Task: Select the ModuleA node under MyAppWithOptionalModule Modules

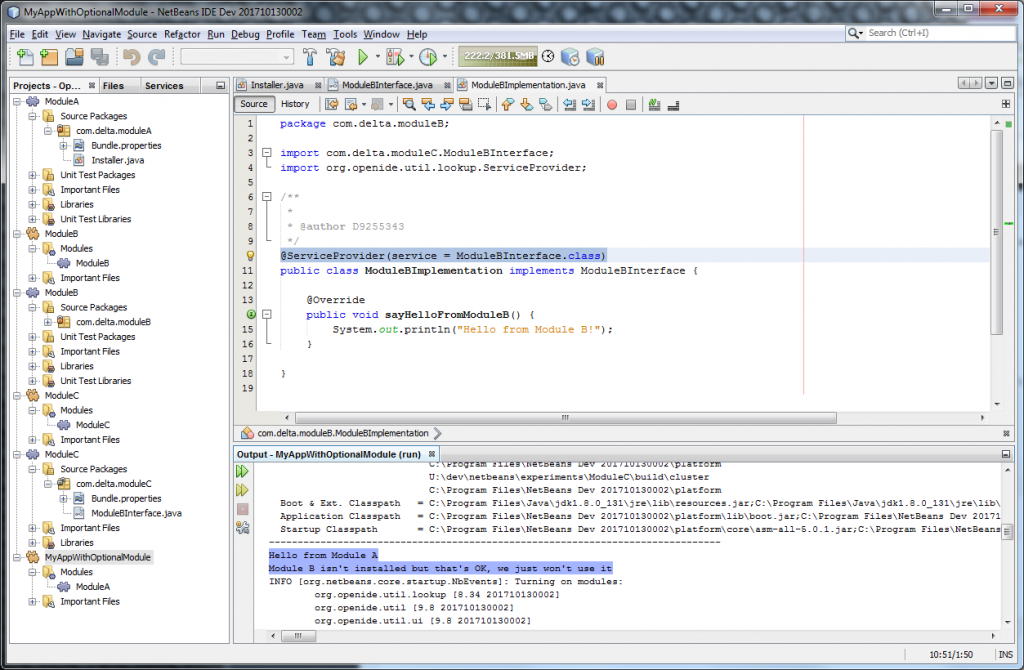Action: [x=93, y=586]
